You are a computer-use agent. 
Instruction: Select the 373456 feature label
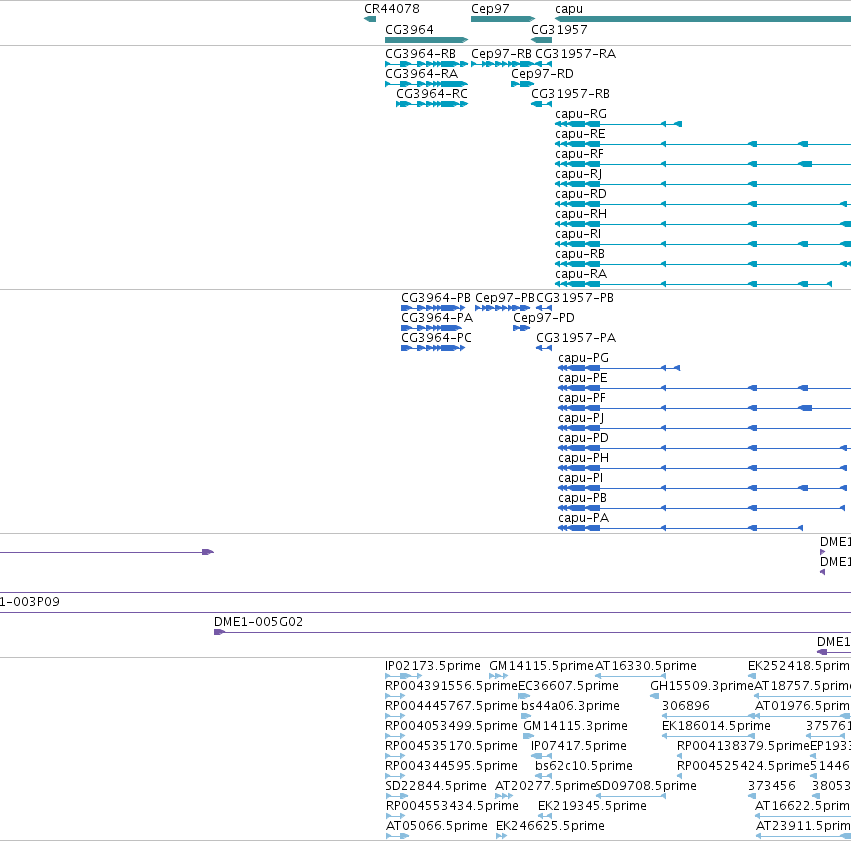tap(771, 787)
